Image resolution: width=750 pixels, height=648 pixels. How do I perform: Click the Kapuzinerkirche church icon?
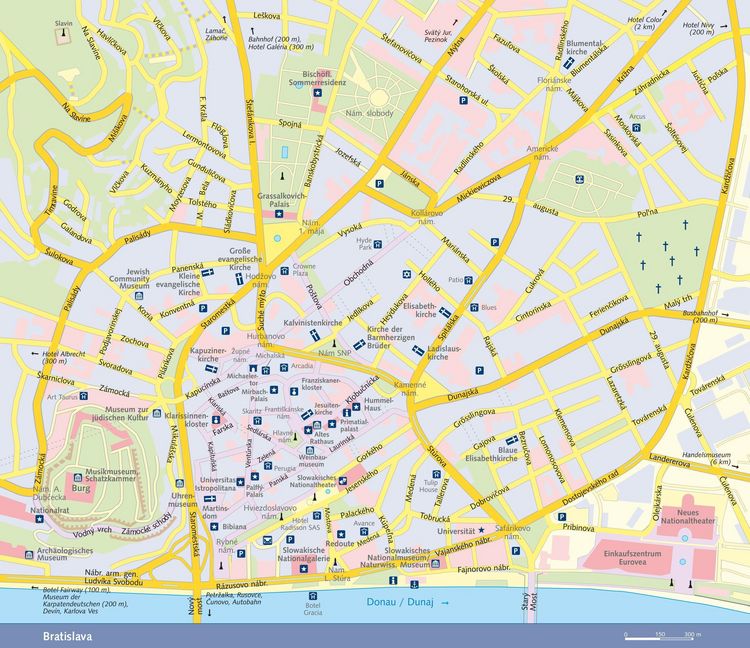click(x=211, y=369)
